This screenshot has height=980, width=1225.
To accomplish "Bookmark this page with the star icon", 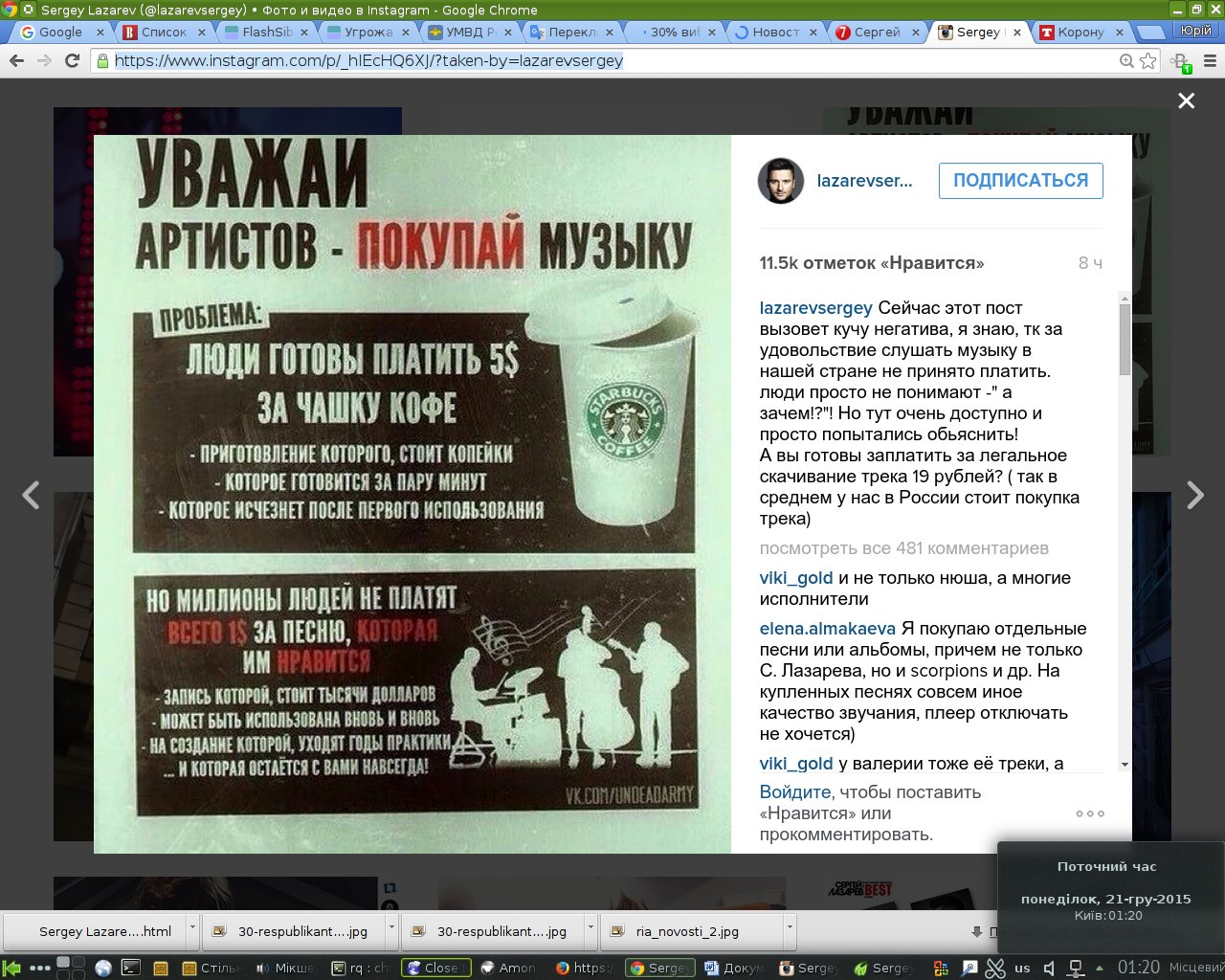I will click(x=1148, y=61).
